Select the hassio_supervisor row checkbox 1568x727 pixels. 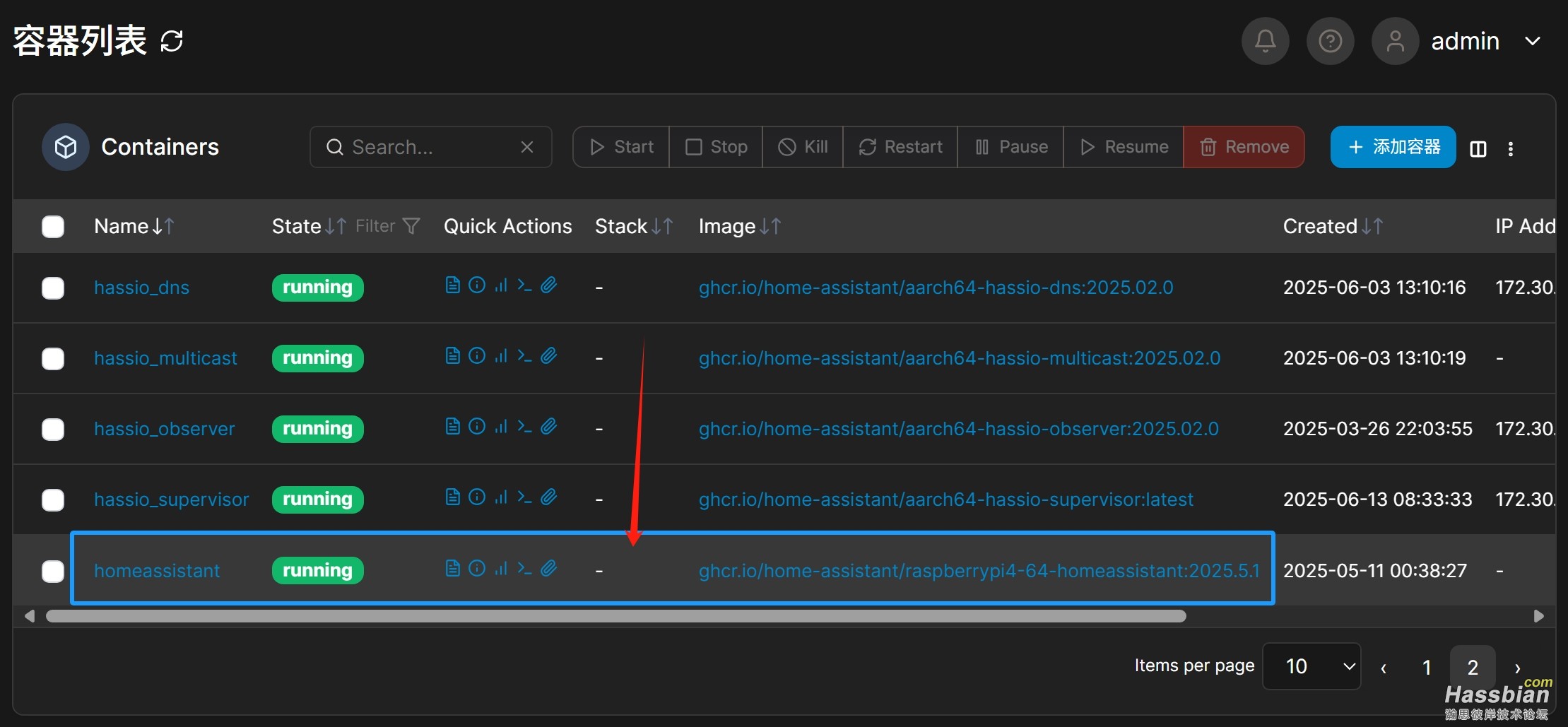point(53,500)
